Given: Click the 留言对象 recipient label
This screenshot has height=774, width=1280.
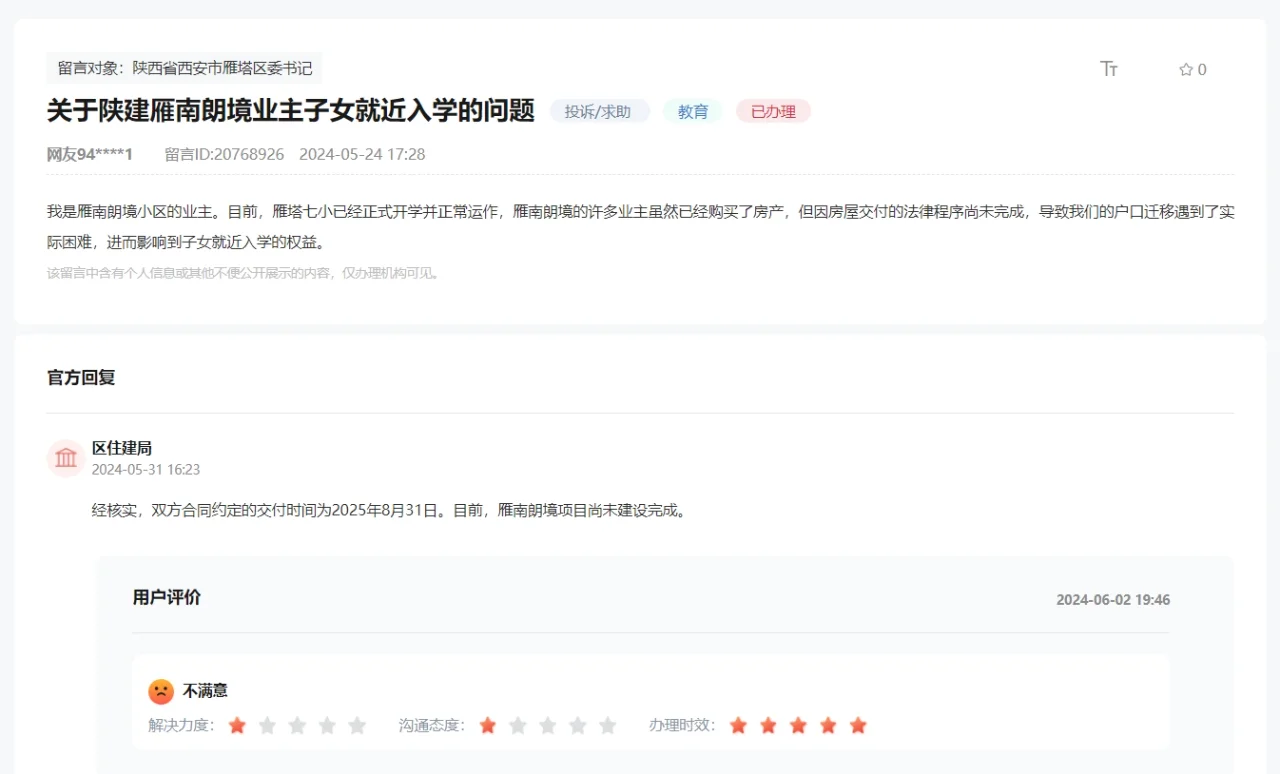Looking at the screenshot, I should pos(185,68).
